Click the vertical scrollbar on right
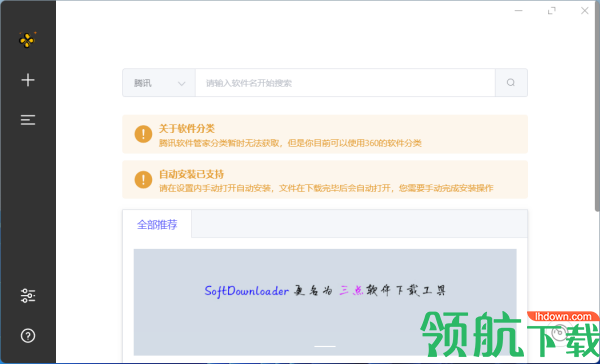Image resolution: width=600 pixels, height=364 pixels. pos(597,105)
